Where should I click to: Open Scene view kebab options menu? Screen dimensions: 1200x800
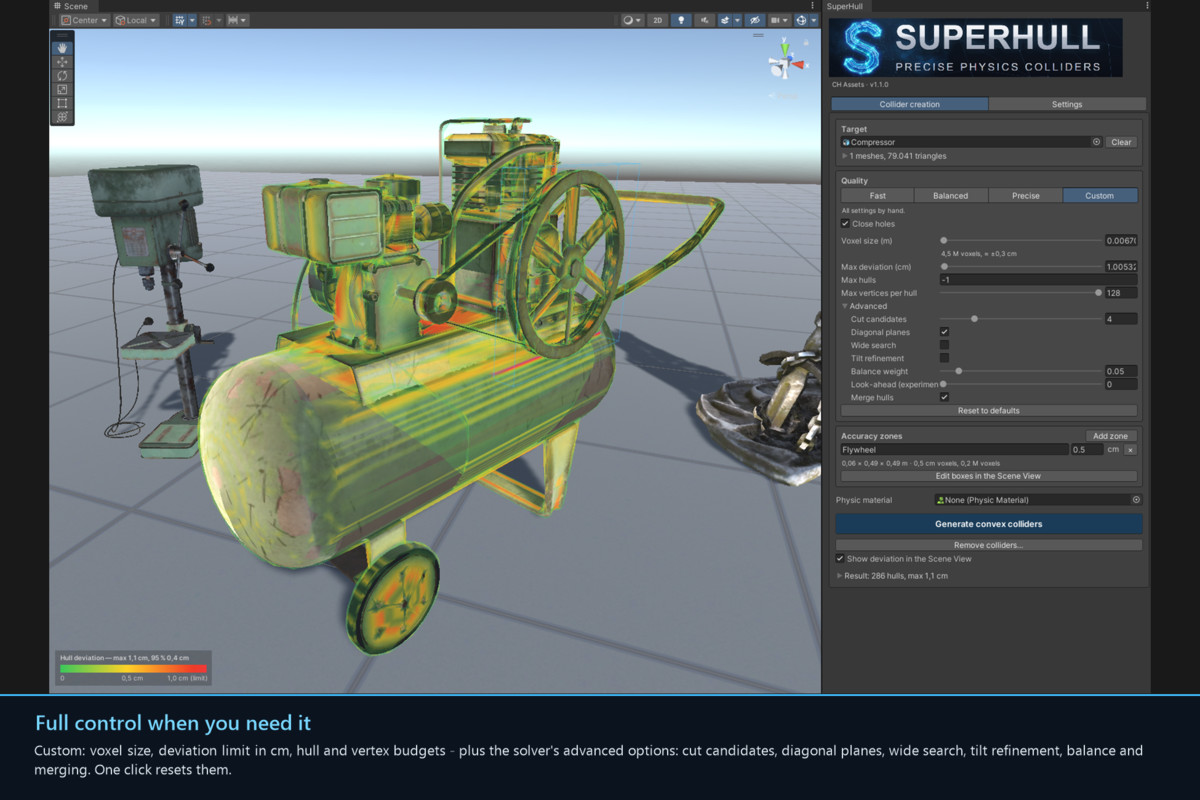(x=812, y=6)
